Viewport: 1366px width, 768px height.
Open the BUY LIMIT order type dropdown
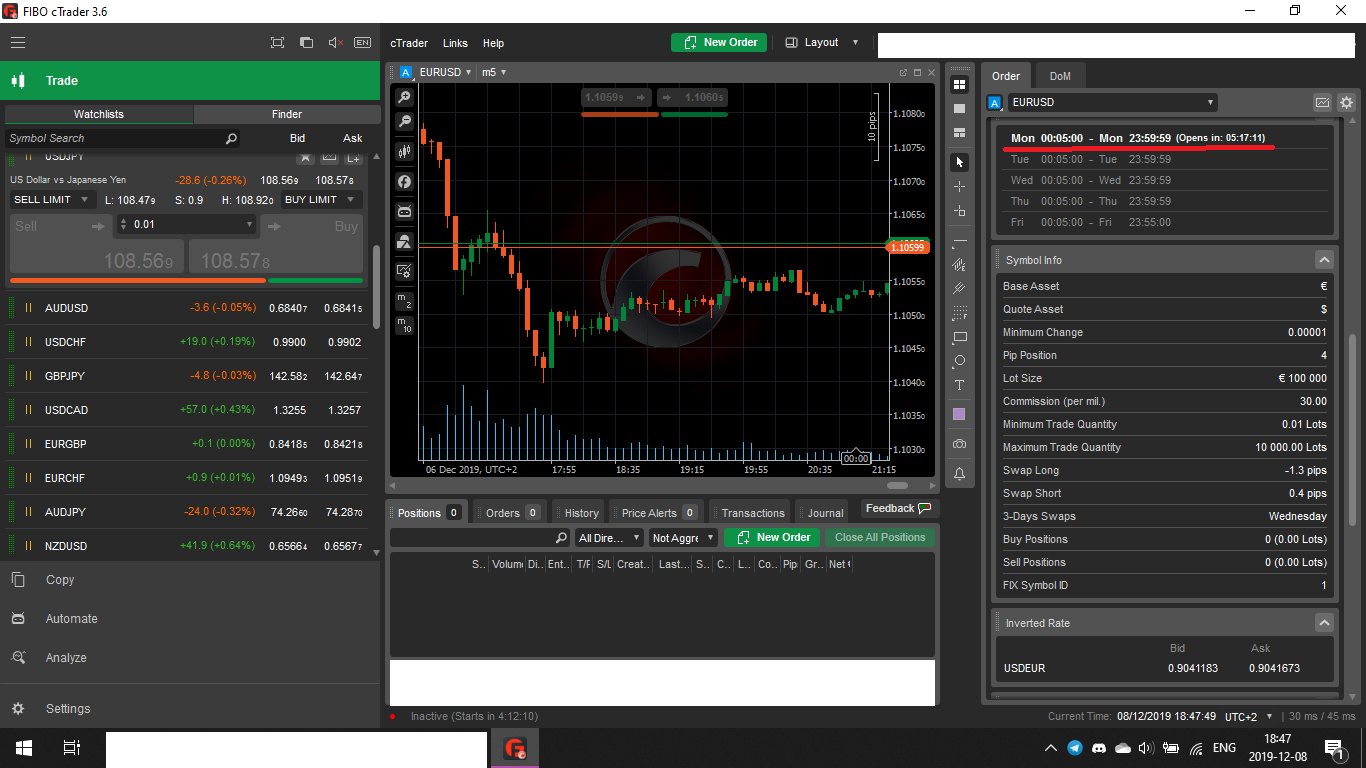[322, 200]
